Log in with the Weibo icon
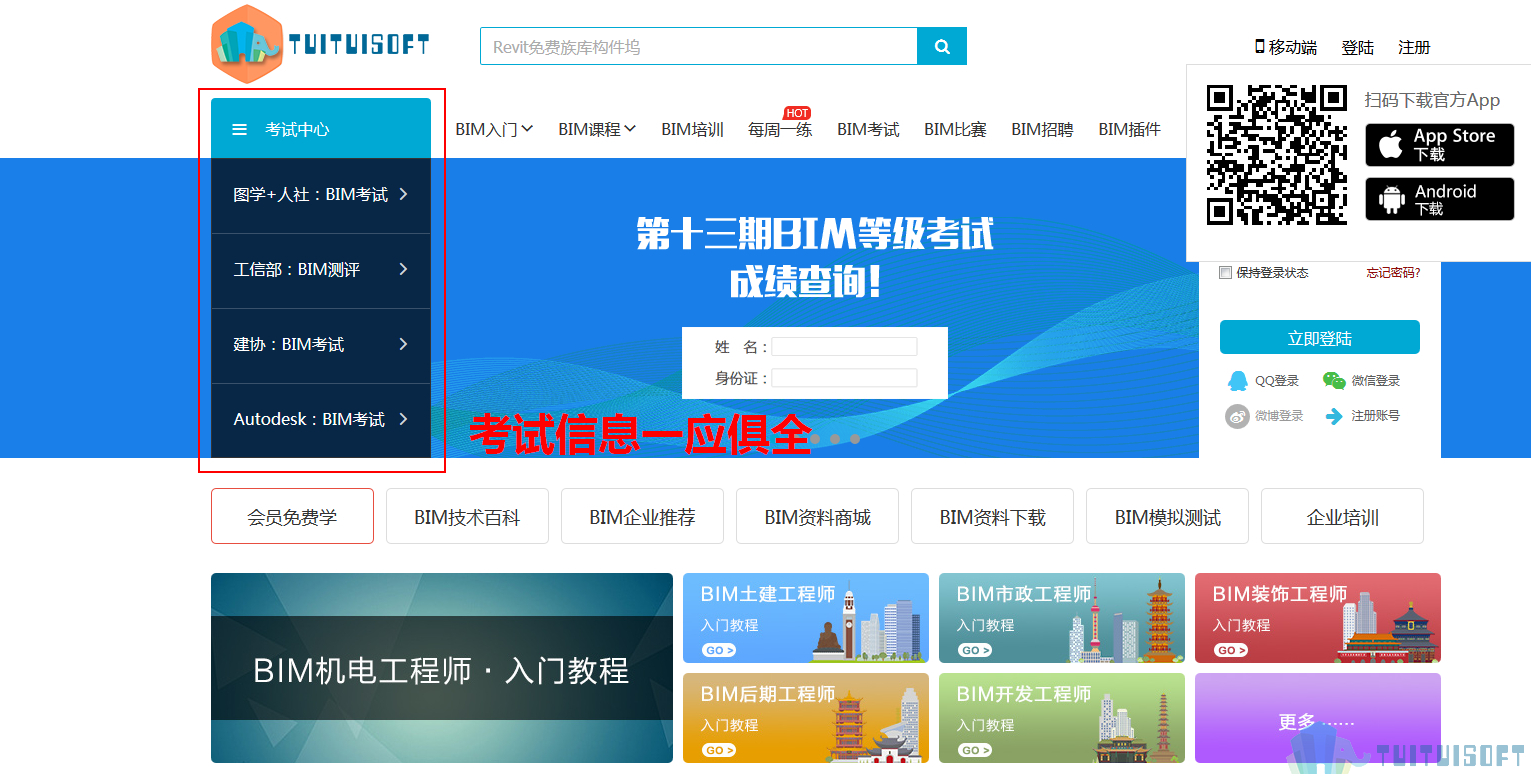The height and width of the screenshot is (777, 1531). pos(1237,416)
